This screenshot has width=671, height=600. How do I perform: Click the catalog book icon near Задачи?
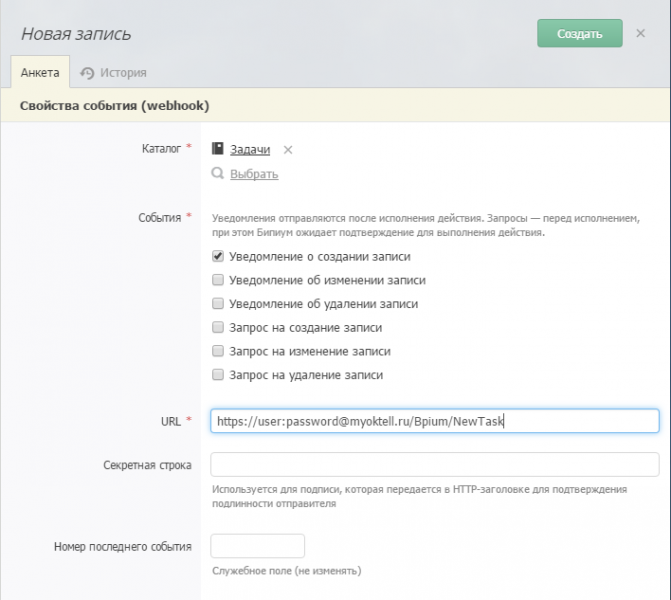(x=217, y=149)
